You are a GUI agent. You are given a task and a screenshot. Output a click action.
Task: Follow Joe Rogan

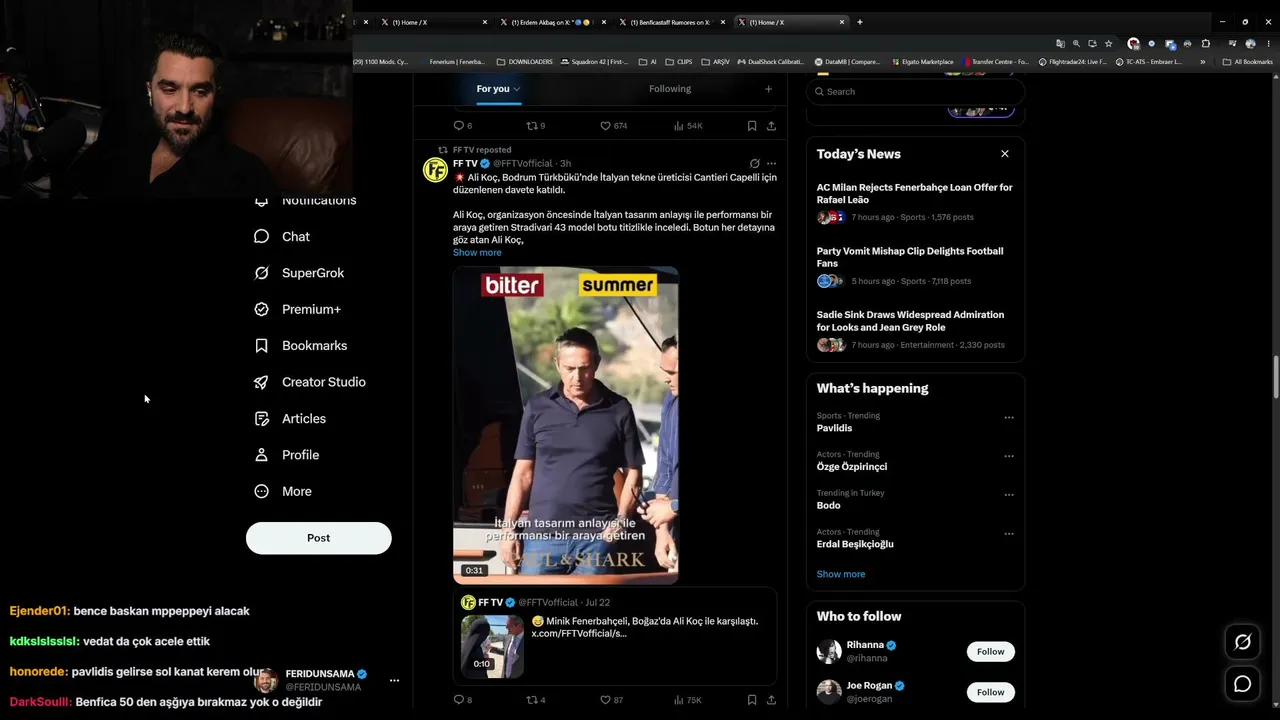[990, 692]
